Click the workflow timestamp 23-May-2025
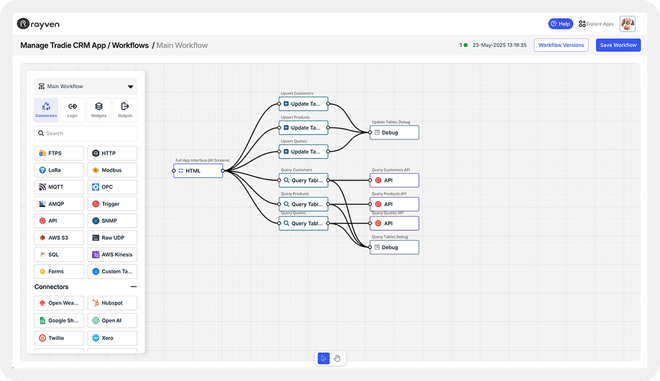The height and width of the screenshot is (381, 660). click(499, 45)
